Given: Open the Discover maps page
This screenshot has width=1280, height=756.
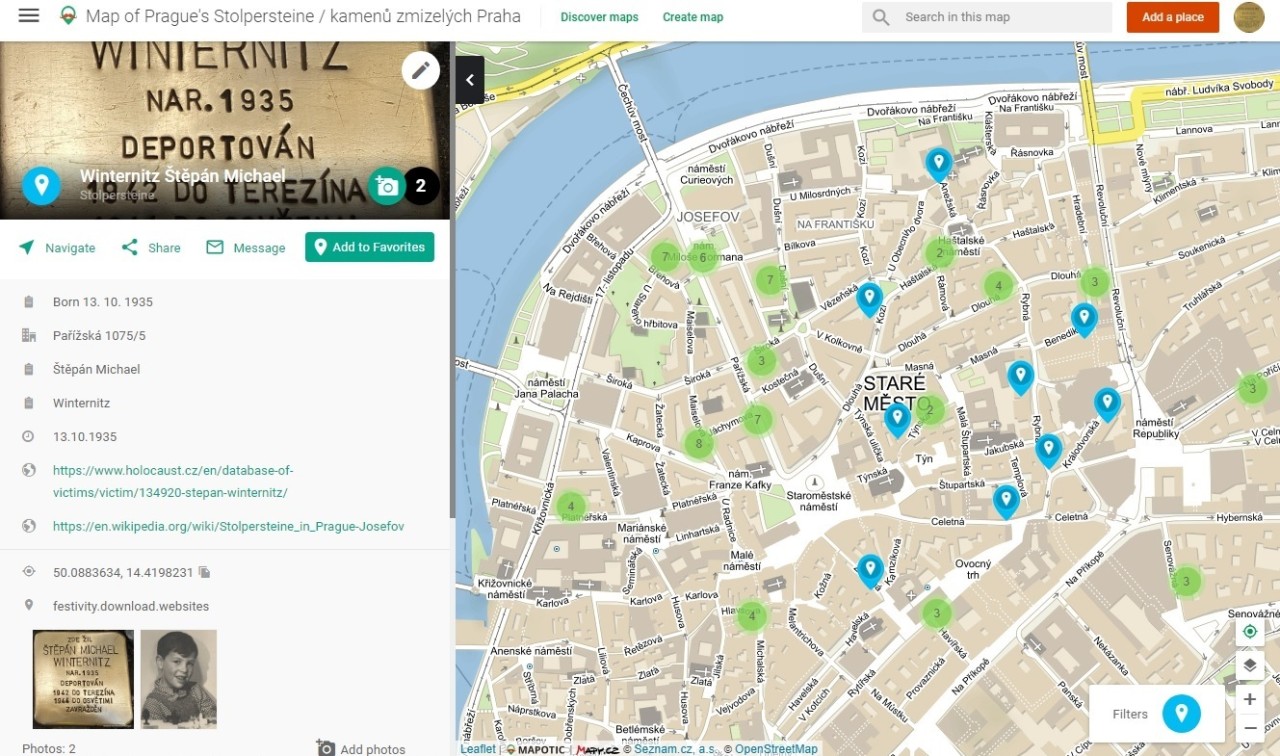Looking at the screenshot, I should (599, 17).
